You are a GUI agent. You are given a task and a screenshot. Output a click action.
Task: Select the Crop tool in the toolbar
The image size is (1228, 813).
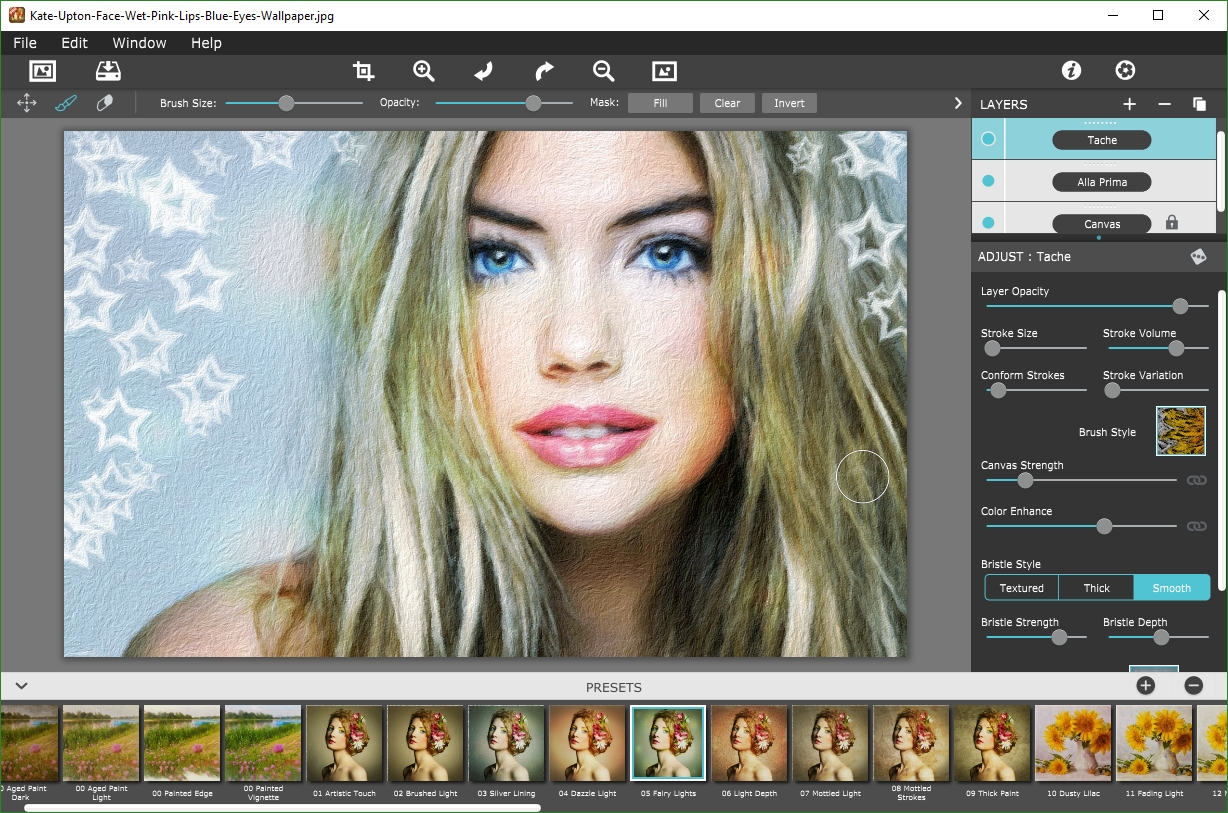[363, 71]
